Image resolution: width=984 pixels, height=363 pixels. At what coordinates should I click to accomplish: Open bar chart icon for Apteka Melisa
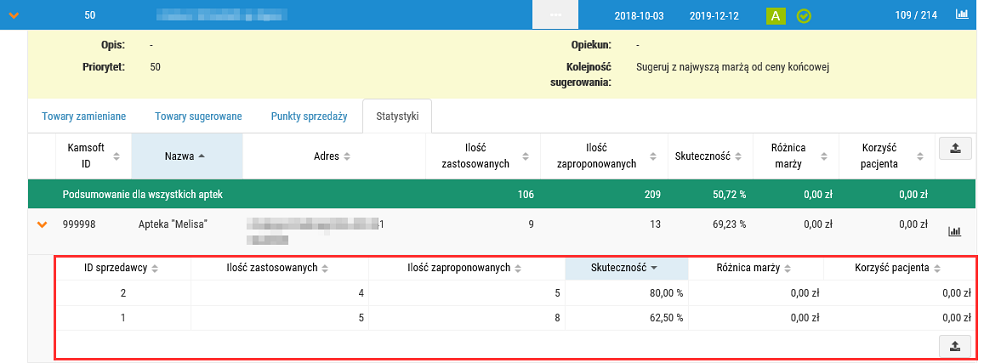coord(954,232)
